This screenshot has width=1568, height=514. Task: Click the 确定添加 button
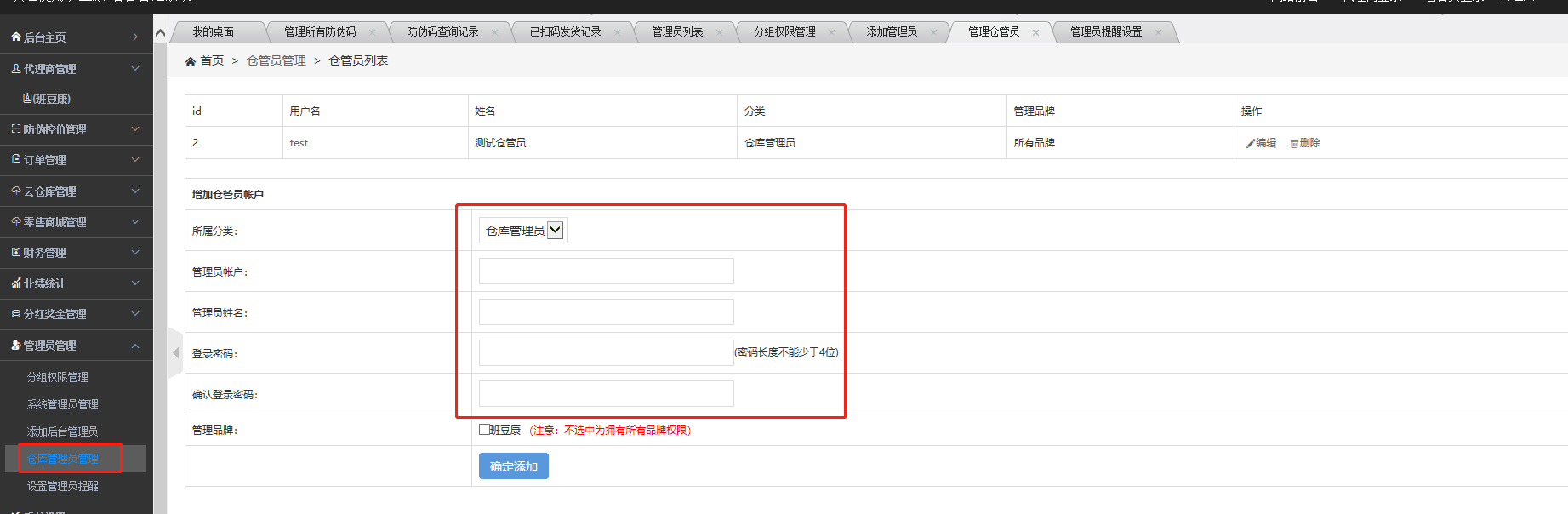coord(514,466)
